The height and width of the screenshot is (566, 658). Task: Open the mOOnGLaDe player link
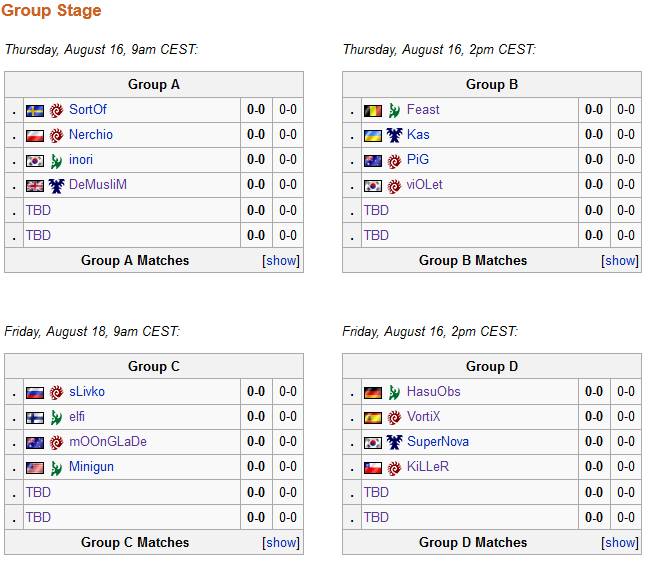[x=107, y=442]
